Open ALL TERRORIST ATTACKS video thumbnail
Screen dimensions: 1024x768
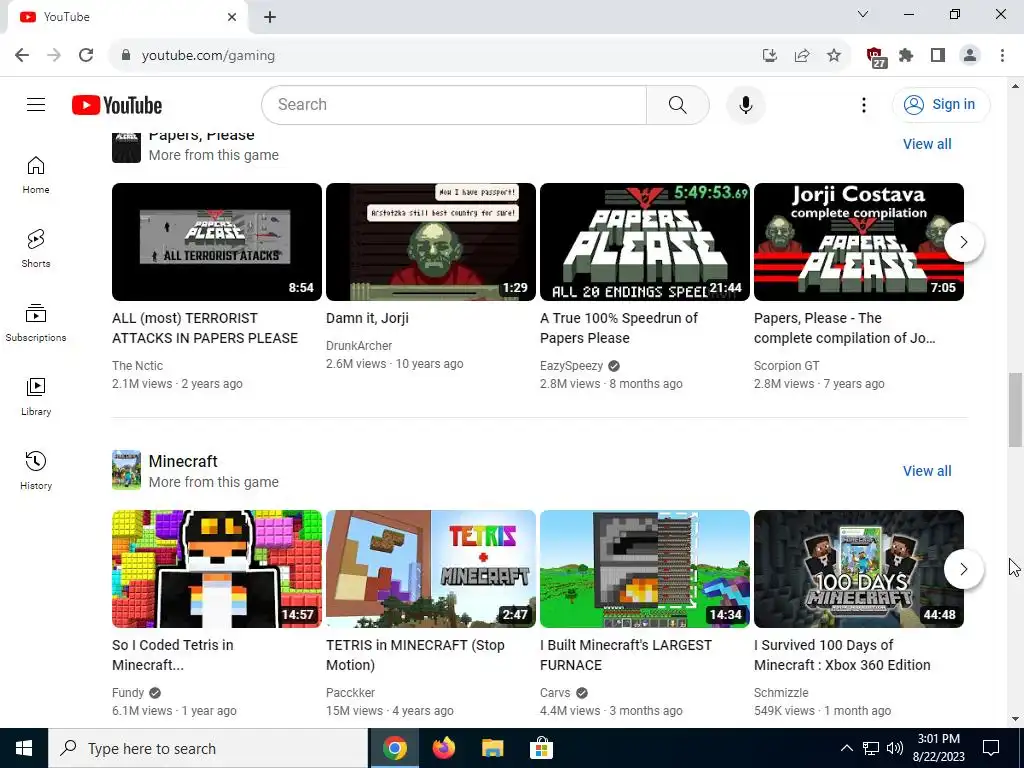pos(217,242)
